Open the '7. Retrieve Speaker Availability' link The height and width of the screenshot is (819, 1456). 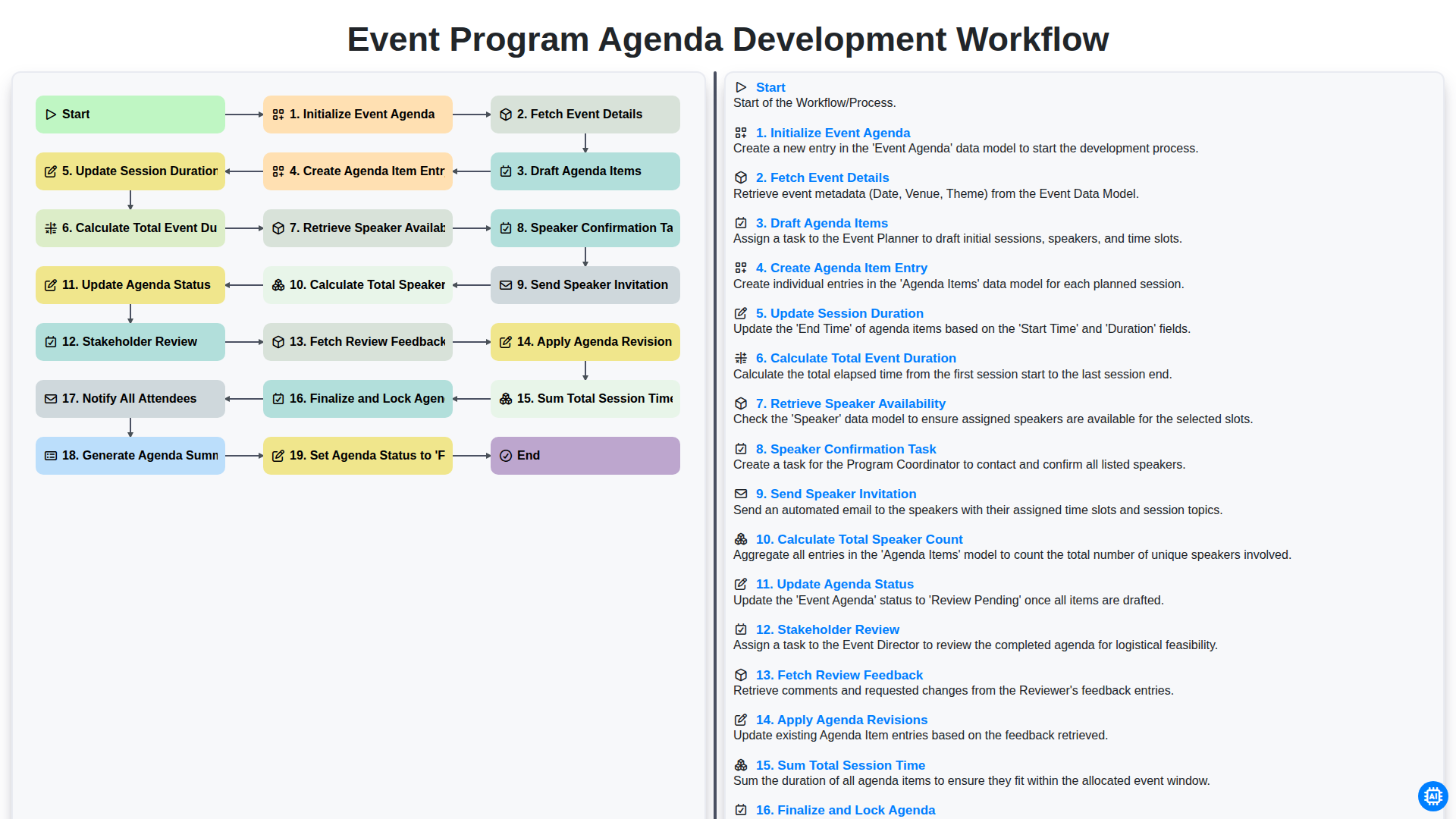850,403
